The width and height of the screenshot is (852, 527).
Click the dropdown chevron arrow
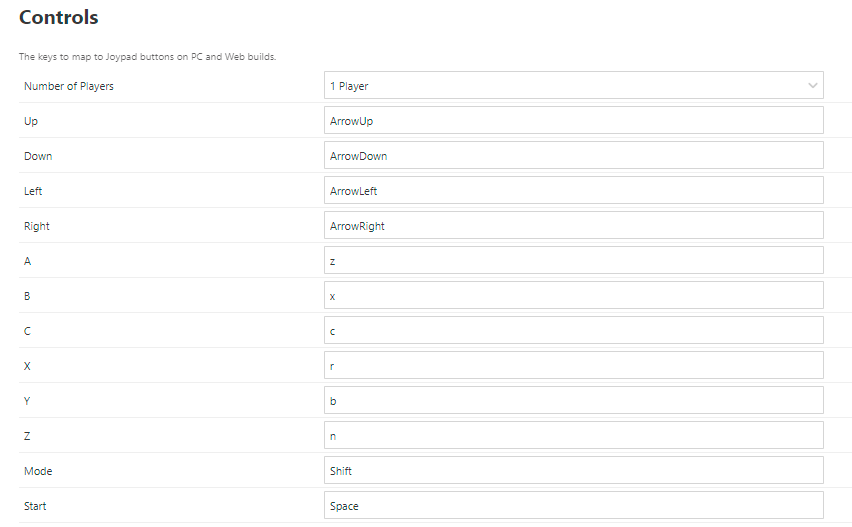(812, 86)
